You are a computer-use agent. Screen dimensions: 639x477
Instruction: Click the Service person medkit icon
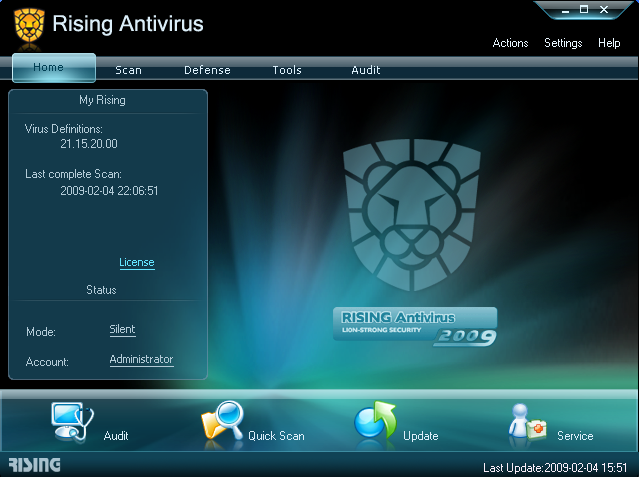(527, 422)
